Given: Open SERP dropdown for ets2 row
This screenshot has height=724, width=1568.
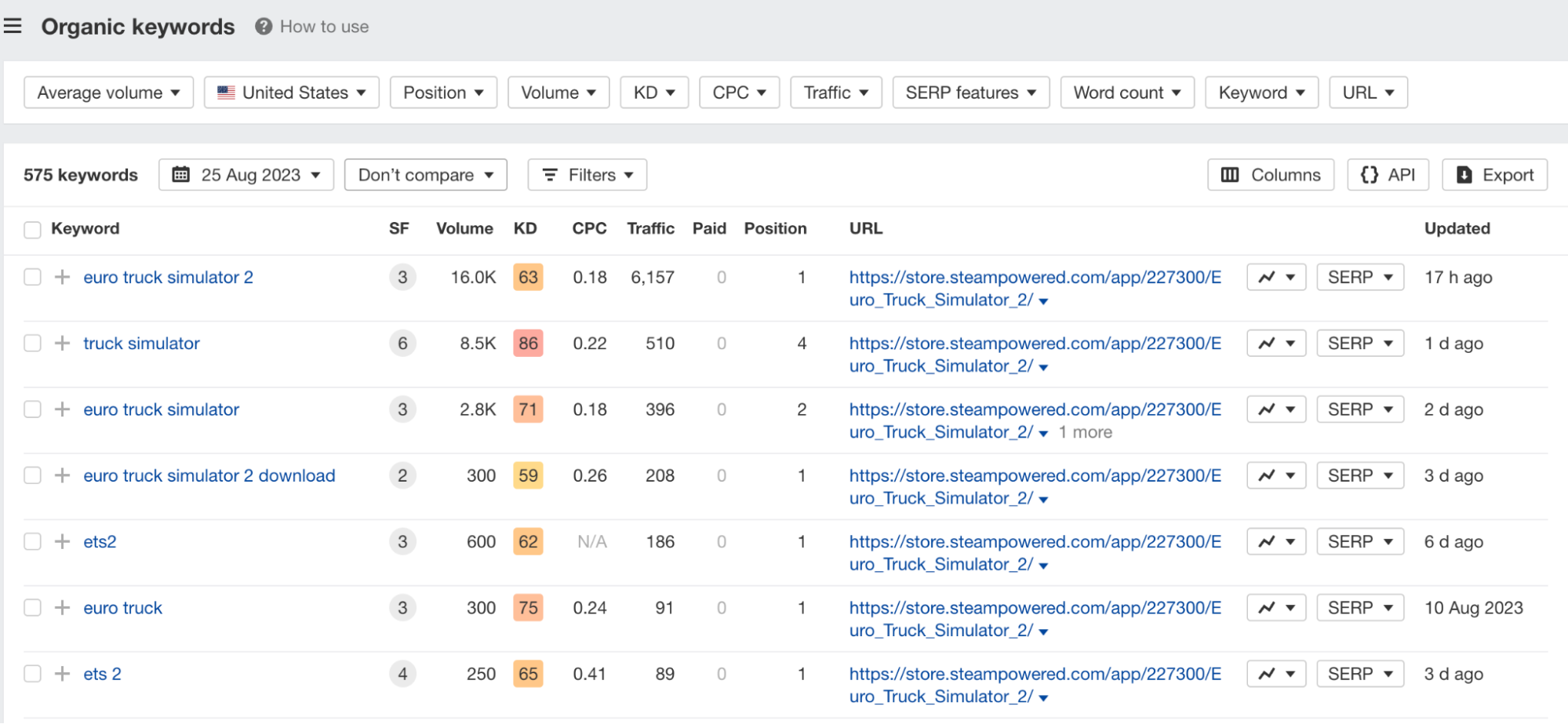Looking at the screenshot, I should [1360, 541].
